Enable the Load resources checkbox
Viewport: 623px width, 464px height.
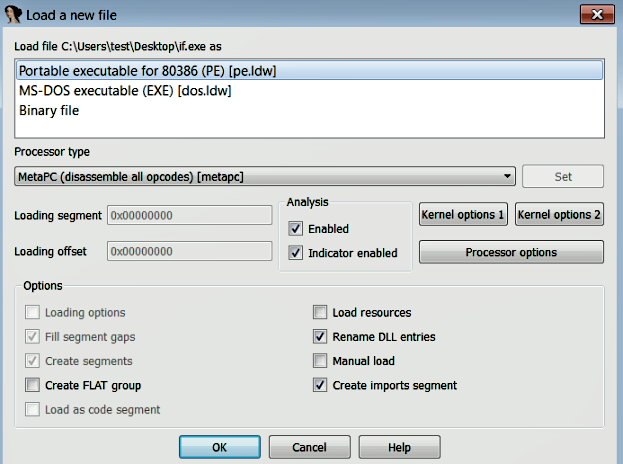[x=320, y=313]
